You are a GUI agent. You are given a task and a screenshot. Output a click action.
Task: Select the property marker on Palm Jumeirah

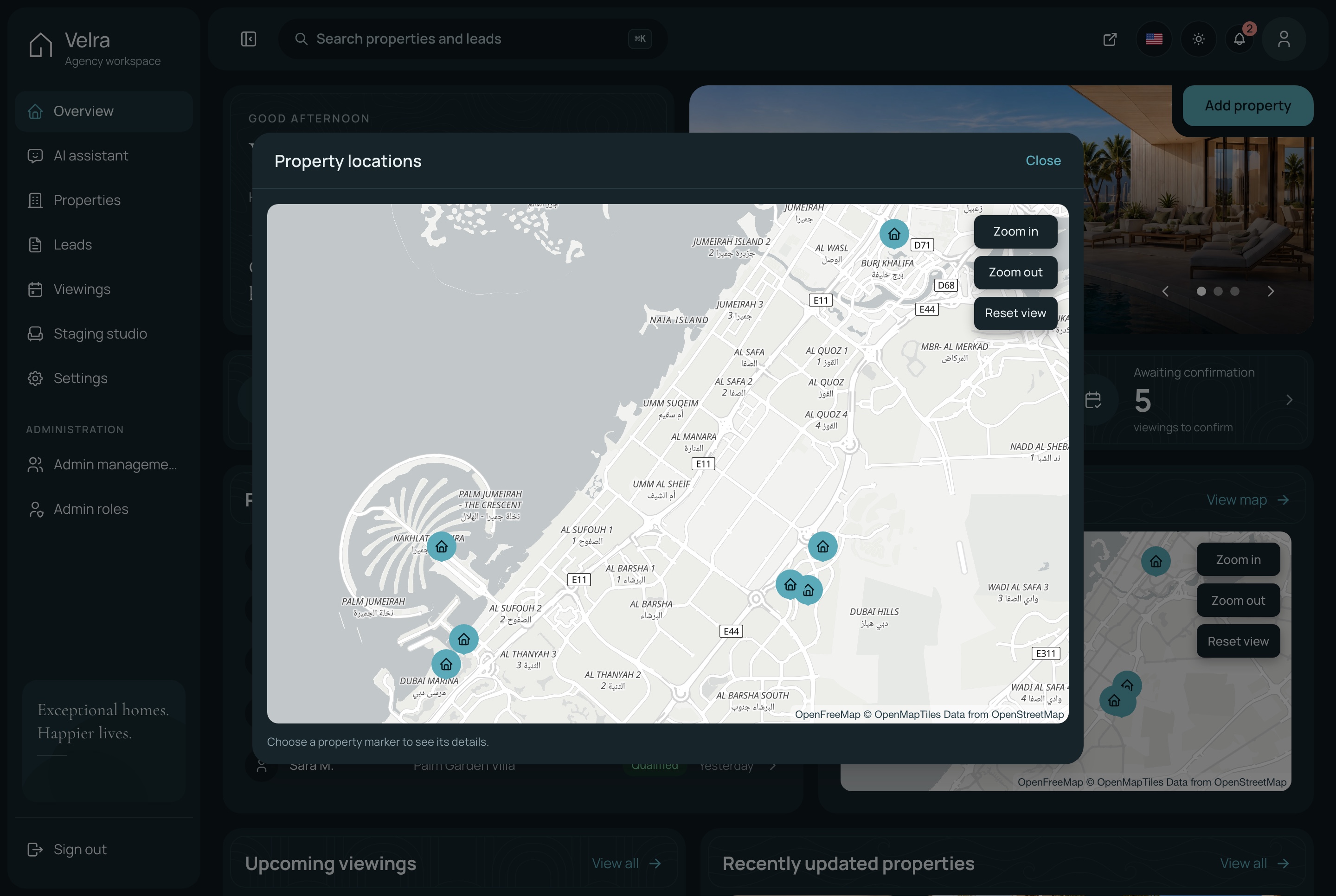tap(442, 546)
